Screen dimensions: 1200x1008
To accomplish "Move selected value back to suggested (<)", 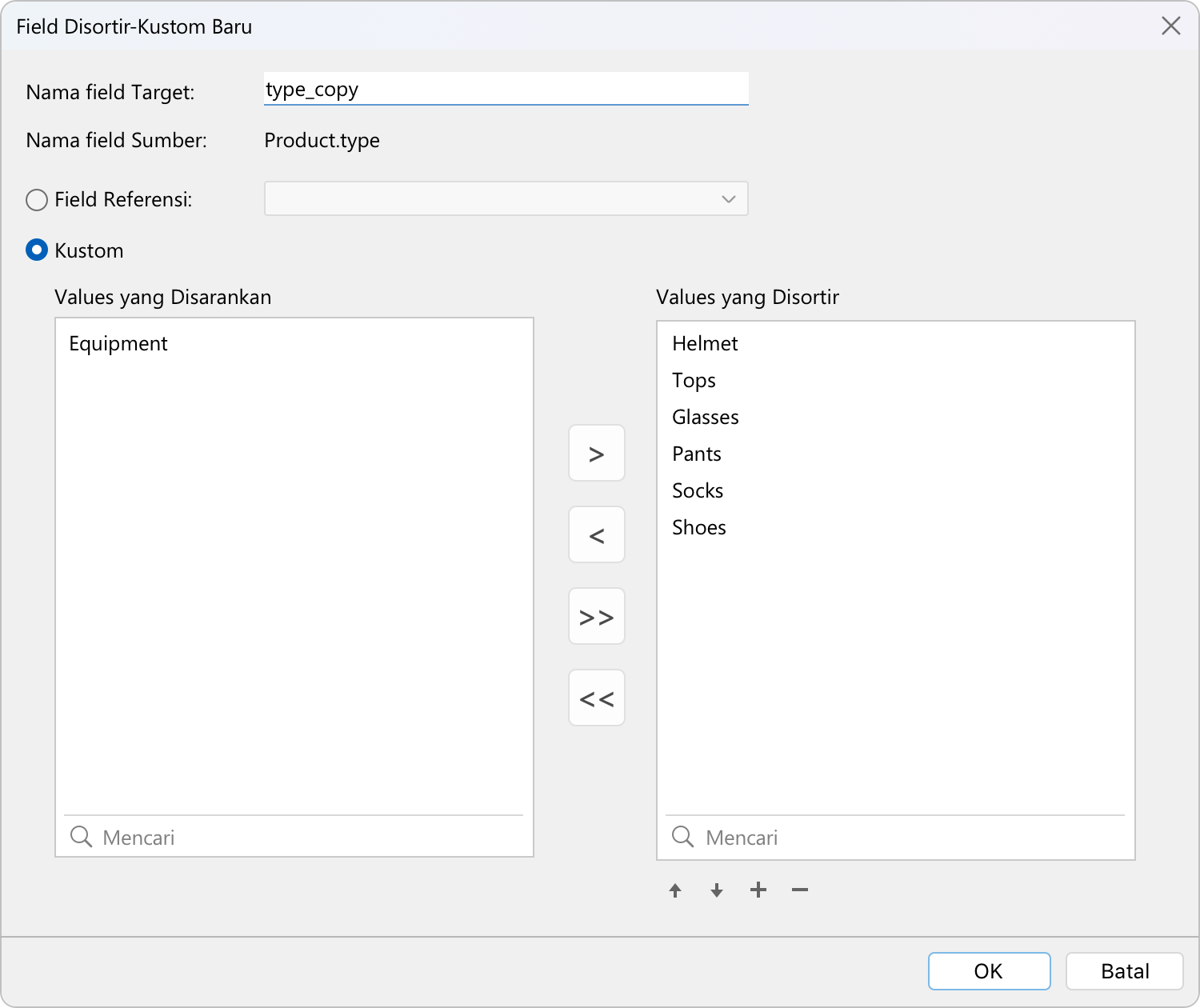I will (596, 535).
